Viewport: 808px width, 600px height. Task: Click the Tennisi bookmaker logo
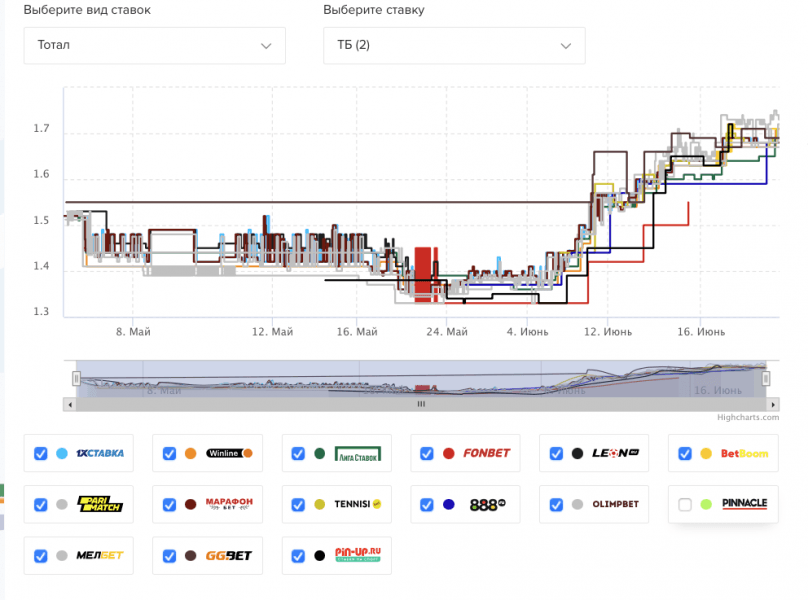(x=357, y=504)
